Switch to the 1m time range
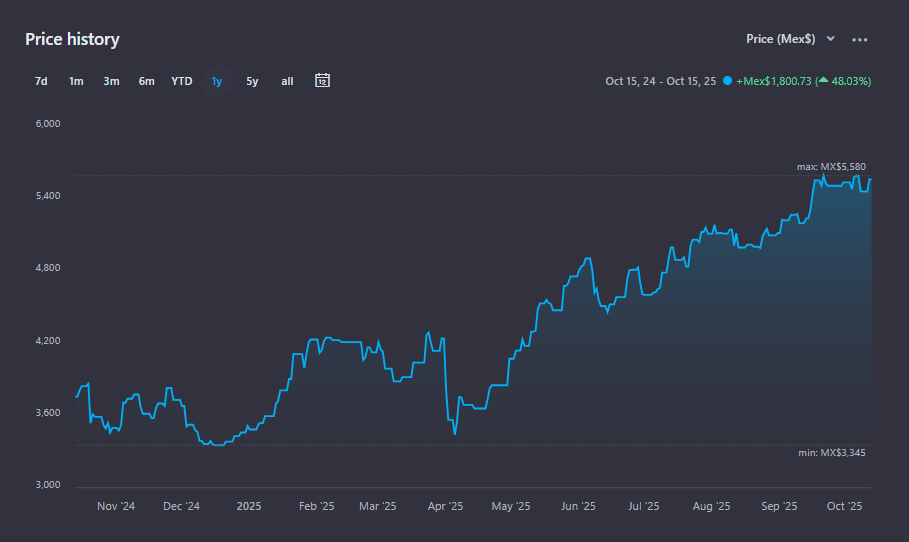Viewport: 909px width, 542px height. coord(76,81)
